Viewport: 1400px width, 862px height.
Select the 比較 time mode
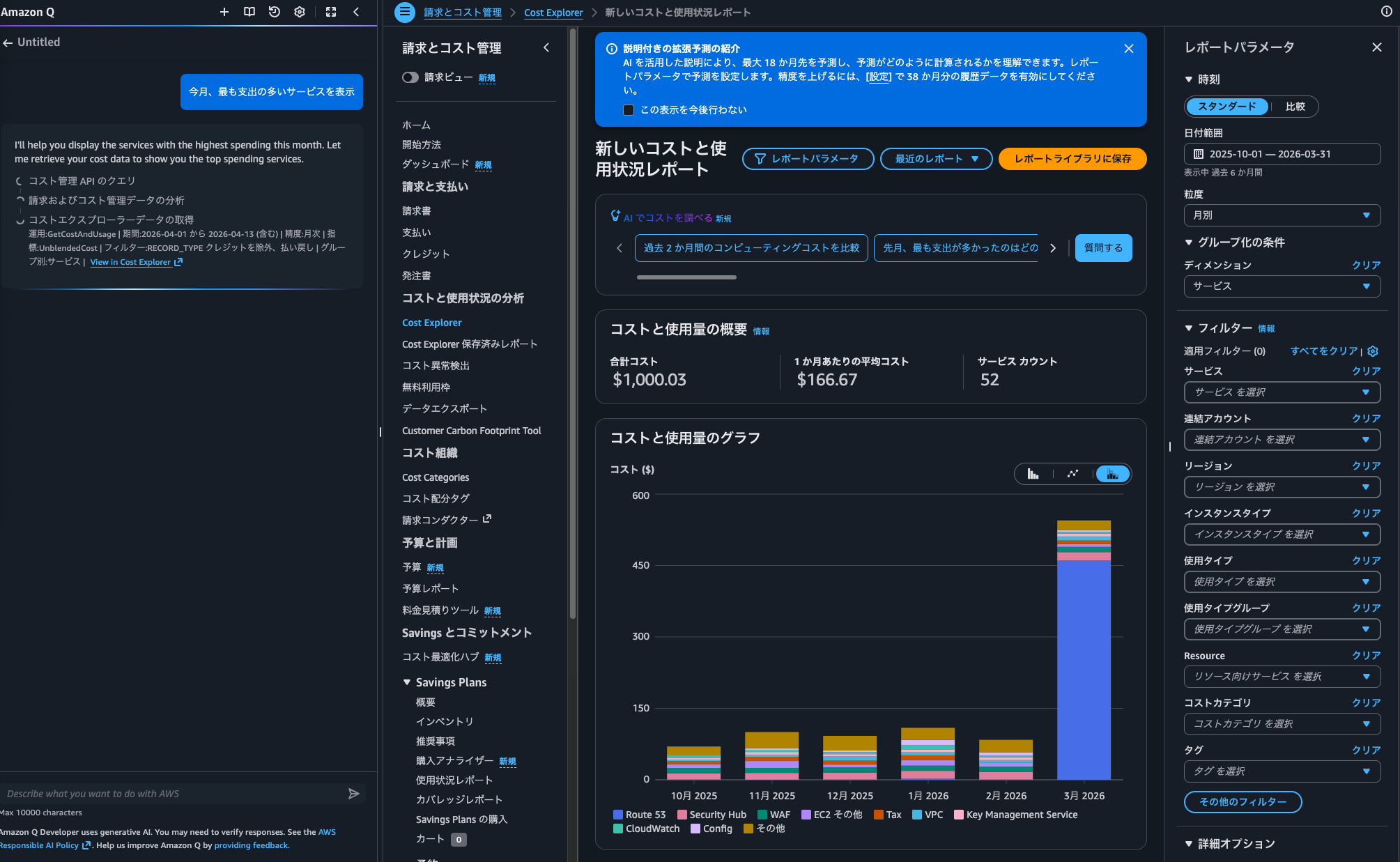(1296, 106)
